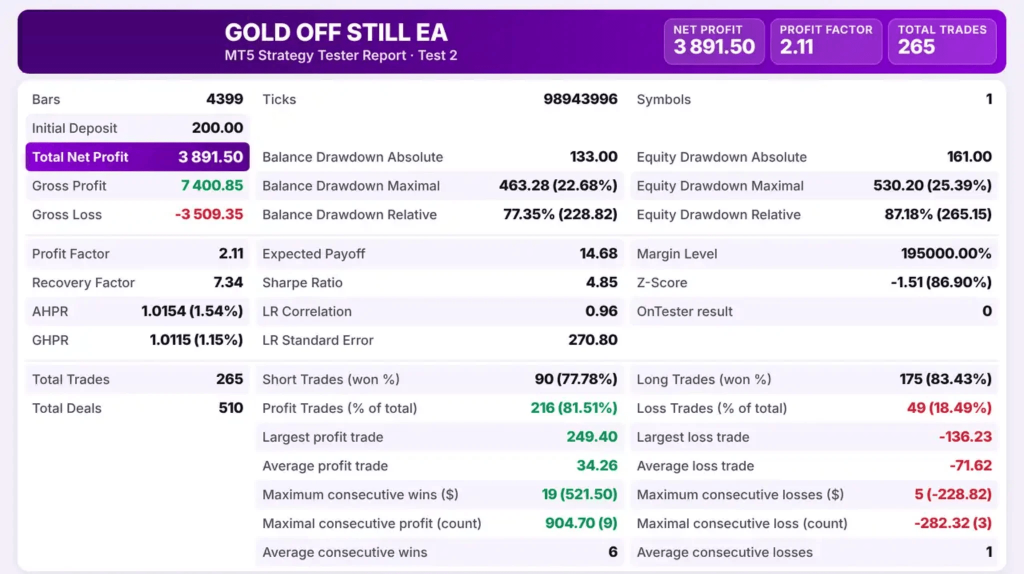Select Short Trades value 90 (77.78%)
The width and height of the screenshot is (1024, 574).
pos(575,379)
